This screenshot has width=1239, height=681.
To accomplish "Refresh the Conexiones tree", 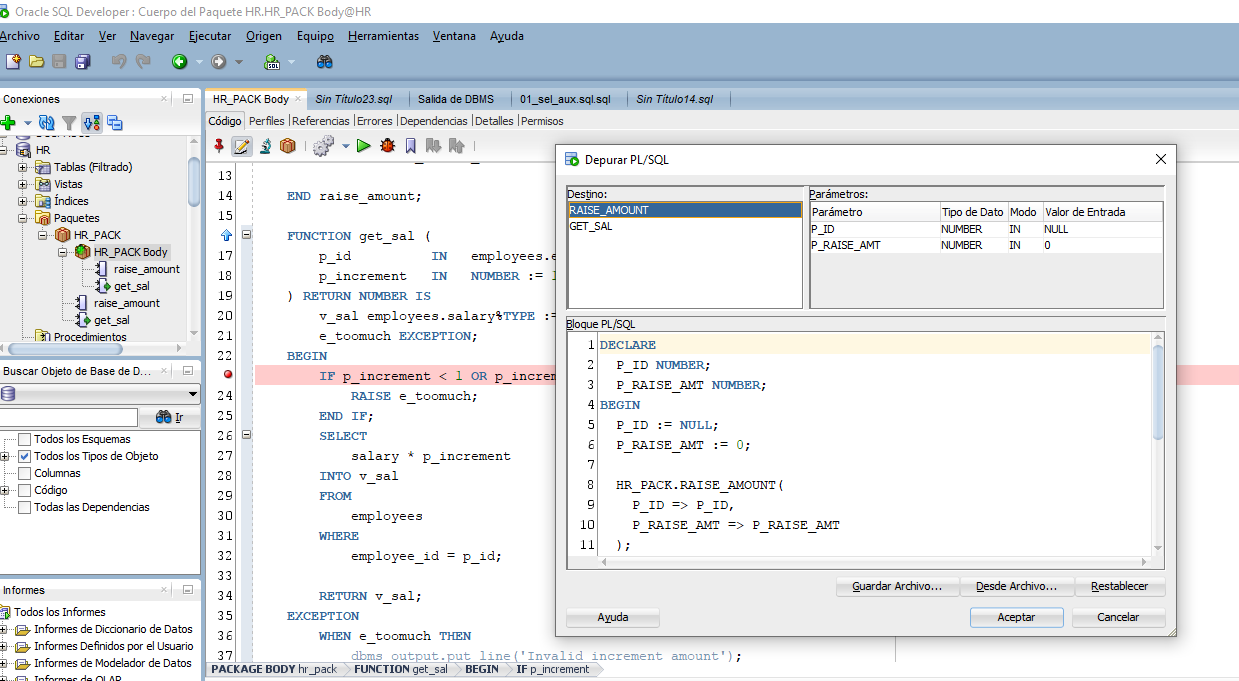I will [x=46, y=123].
